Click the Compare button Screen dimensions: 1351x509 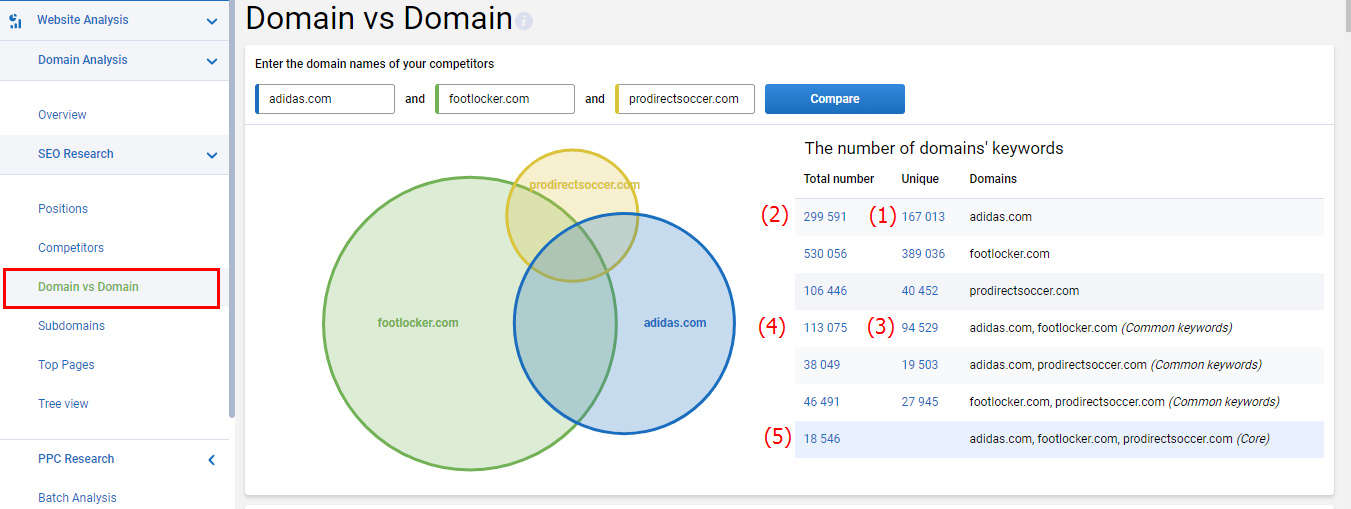[835, 99]
